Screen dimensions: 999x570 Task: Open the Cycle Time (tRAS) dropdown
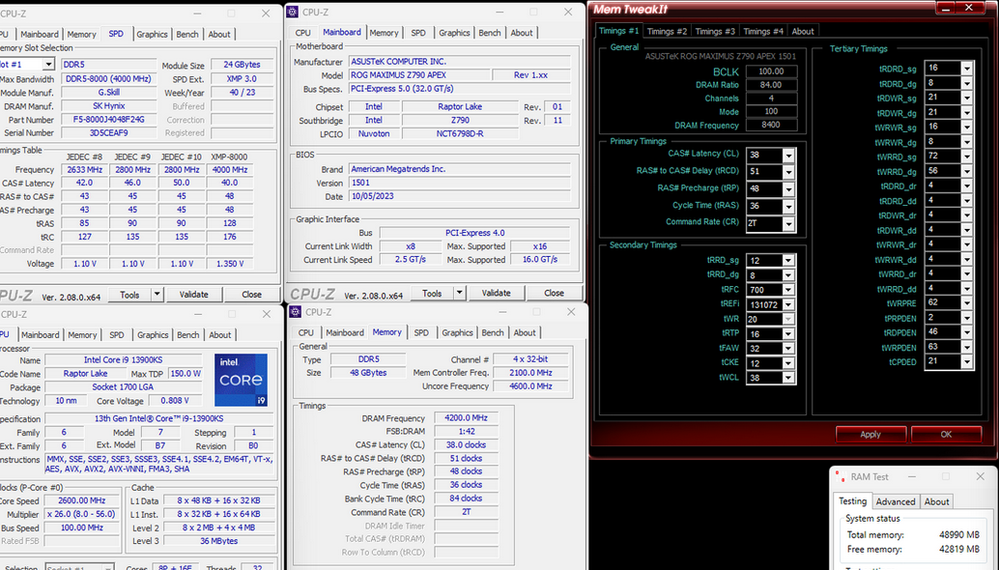point(789,206)
